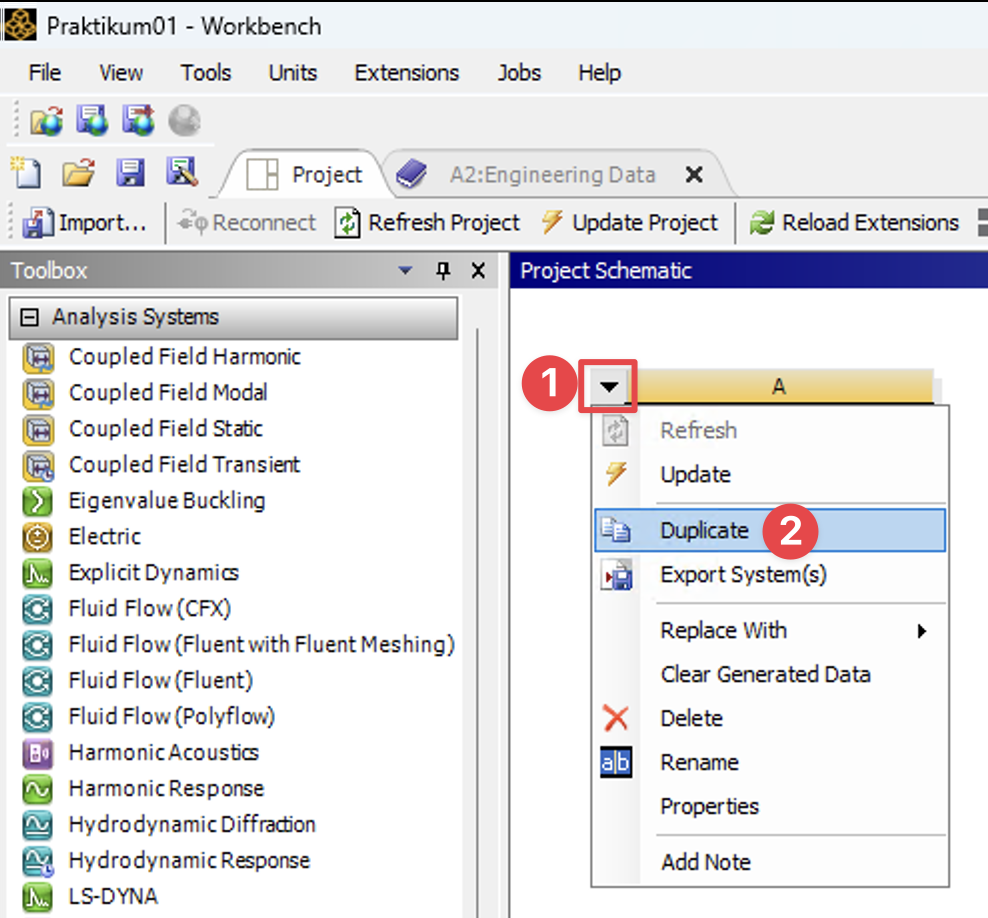Viewport: 988px width, 918px height.
Task: Click the Open folder icon
Action: 77,173
